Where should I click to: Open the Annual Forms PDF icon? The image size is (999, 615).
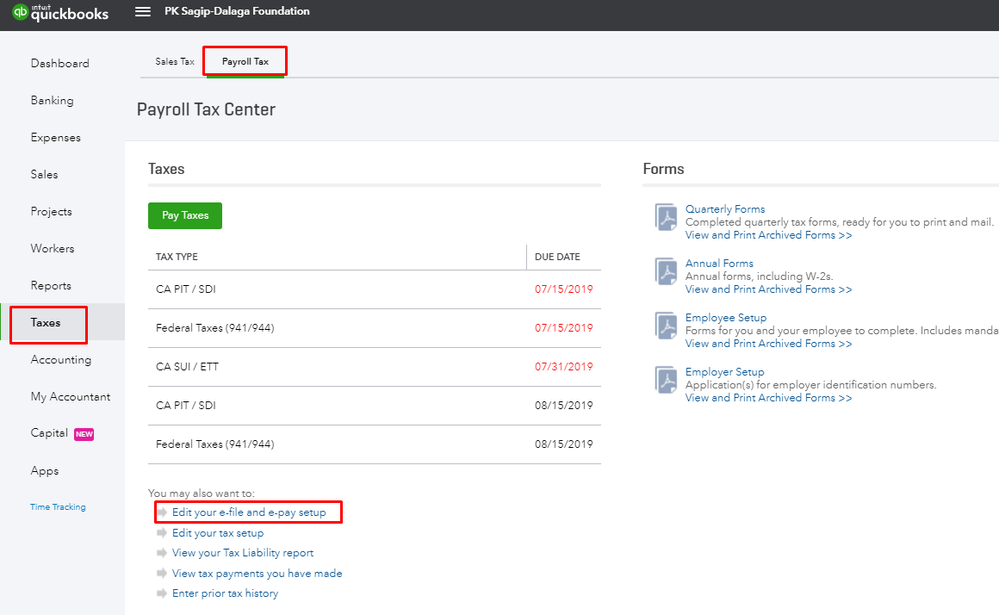click(666, 271)
